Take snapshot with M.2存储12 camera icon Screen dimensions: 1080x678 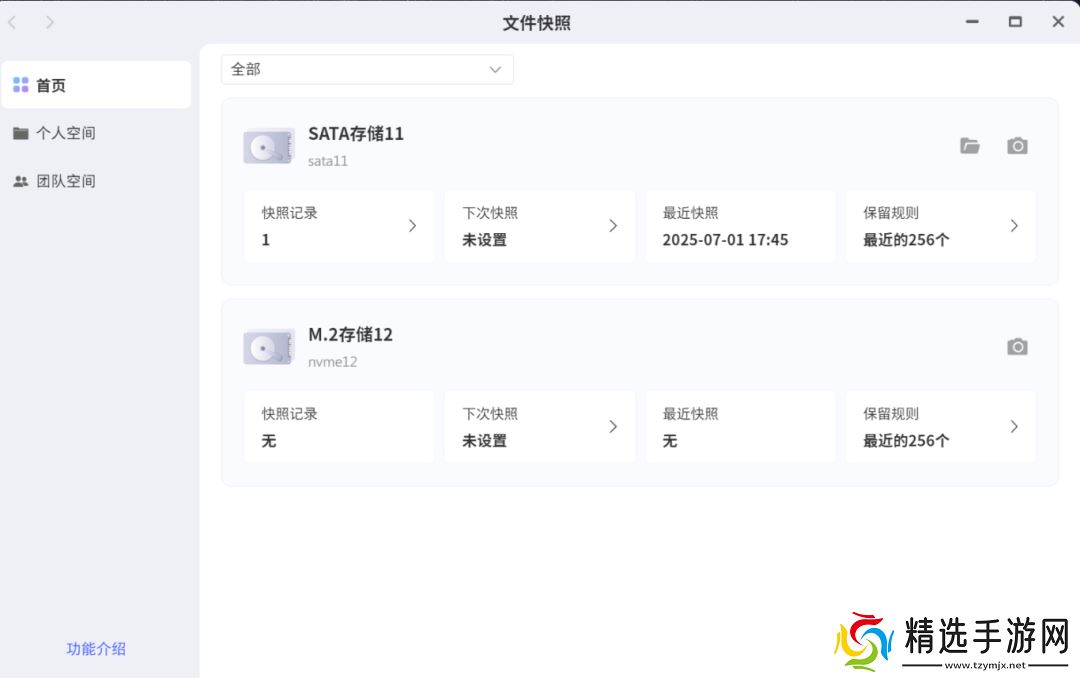1017,347
